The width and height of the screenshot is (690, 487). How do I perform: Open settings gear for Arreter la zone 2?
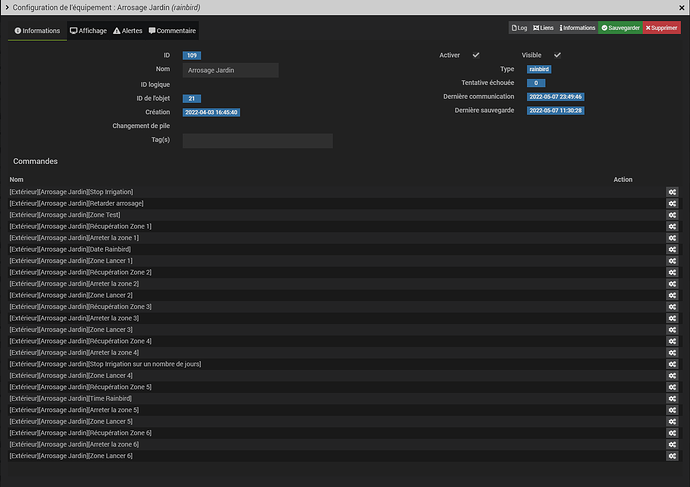pyautogui.click(x=672, y=284)
